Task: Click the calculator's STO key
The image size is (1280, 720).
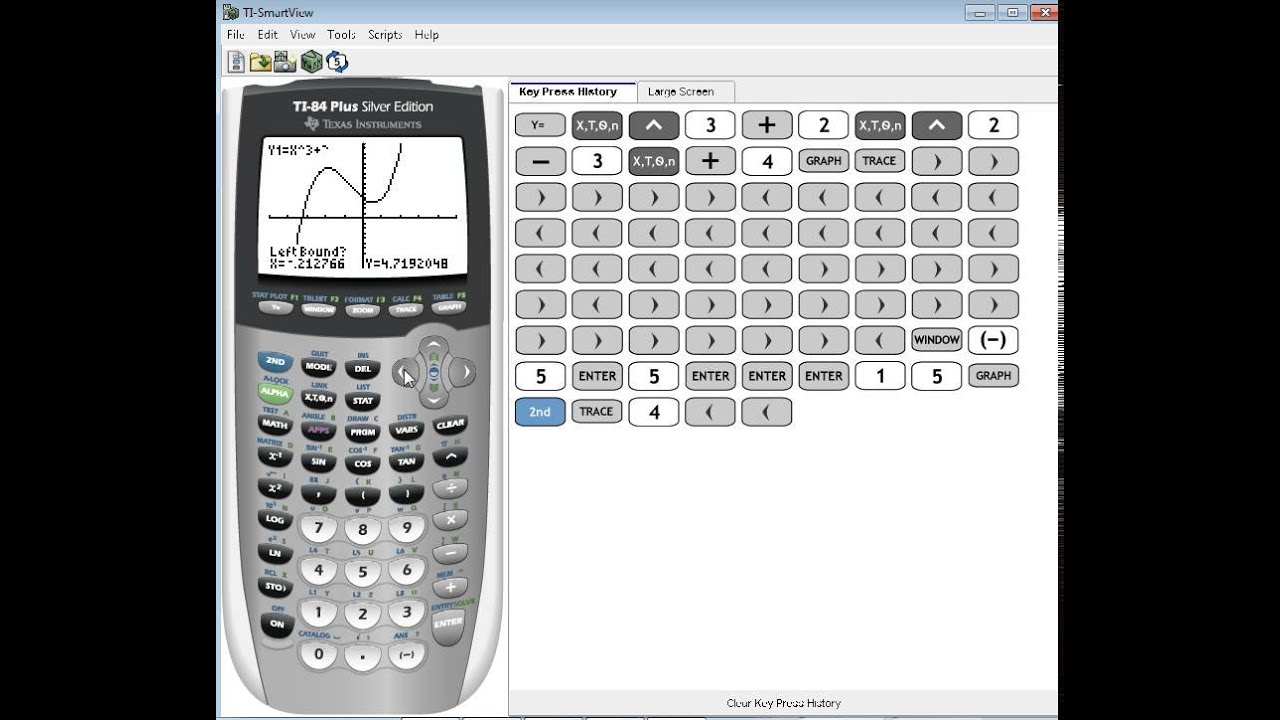Action: pyautogui.click(x=274, y=587)
